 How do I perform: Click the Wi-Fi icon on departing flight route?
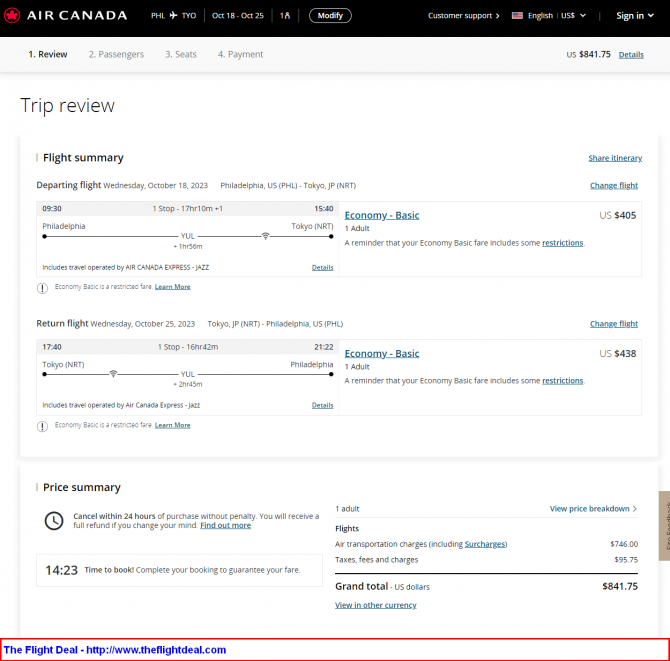[x=265, y=236]
